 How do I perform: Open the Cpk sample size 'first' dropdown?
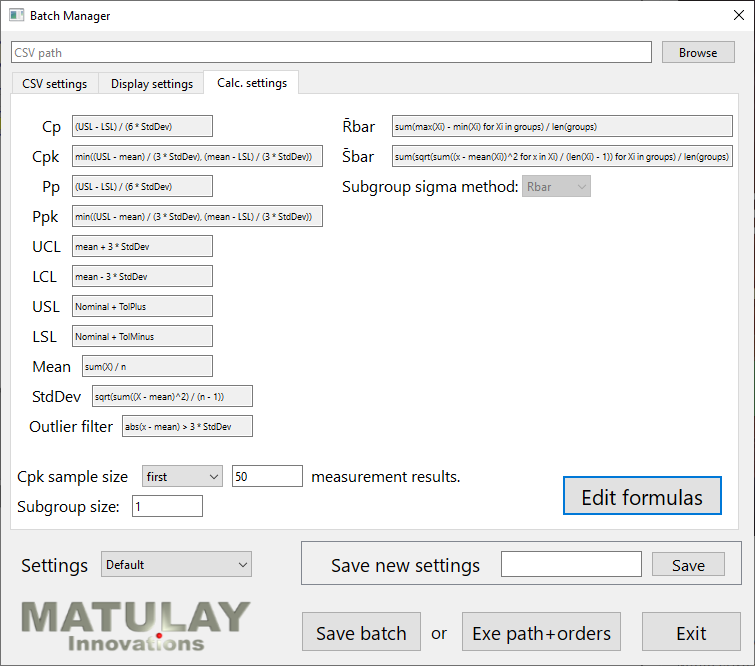point(182,477)
